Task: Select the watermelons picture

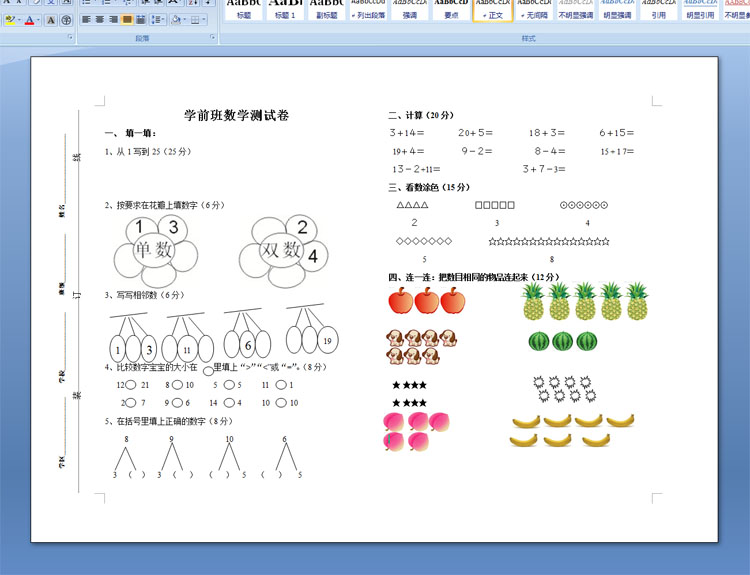Action: (563, 342)
